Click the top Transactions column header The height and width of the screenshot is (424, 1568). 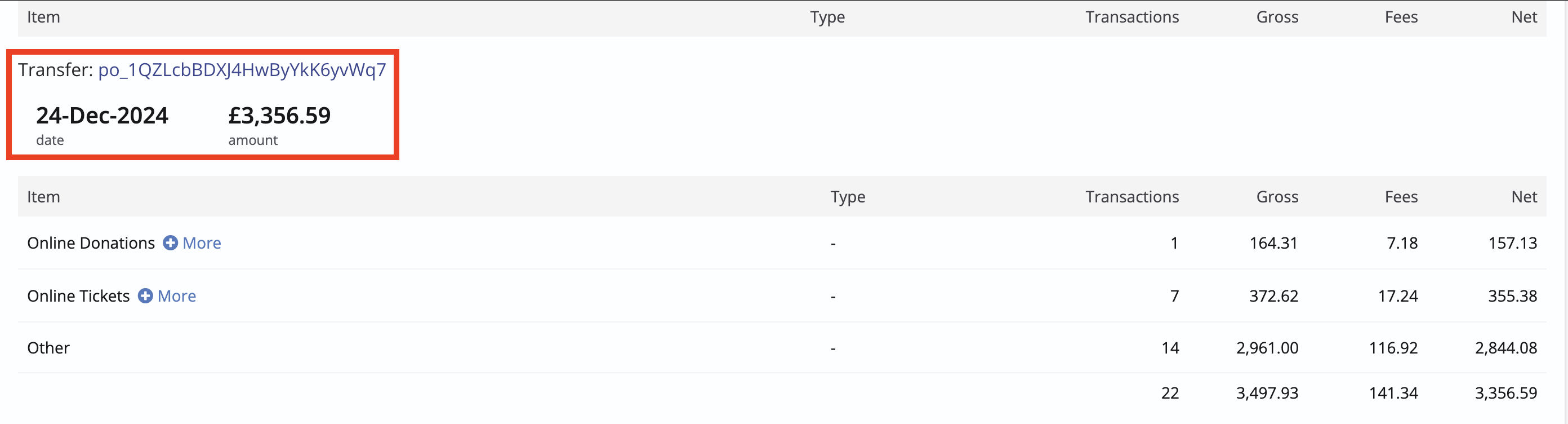[x=1132, y=17]
